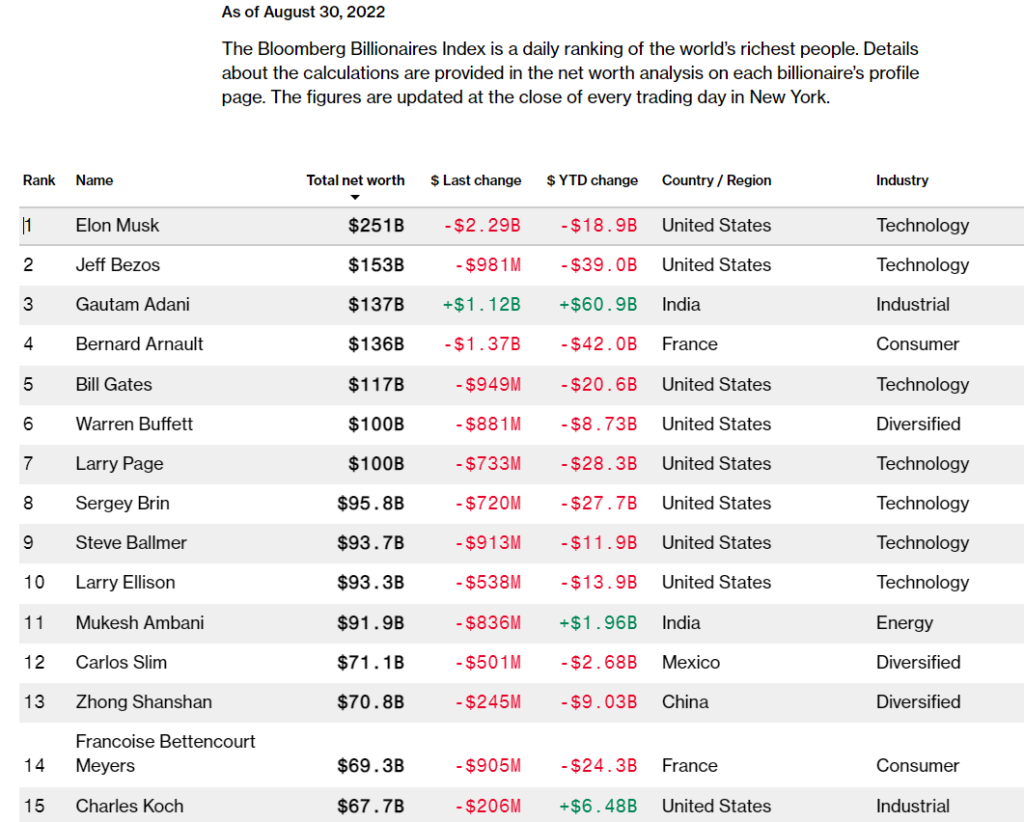Click the Name column header
The height and width of the screenshot is (822, 1024).
[94, 181]
